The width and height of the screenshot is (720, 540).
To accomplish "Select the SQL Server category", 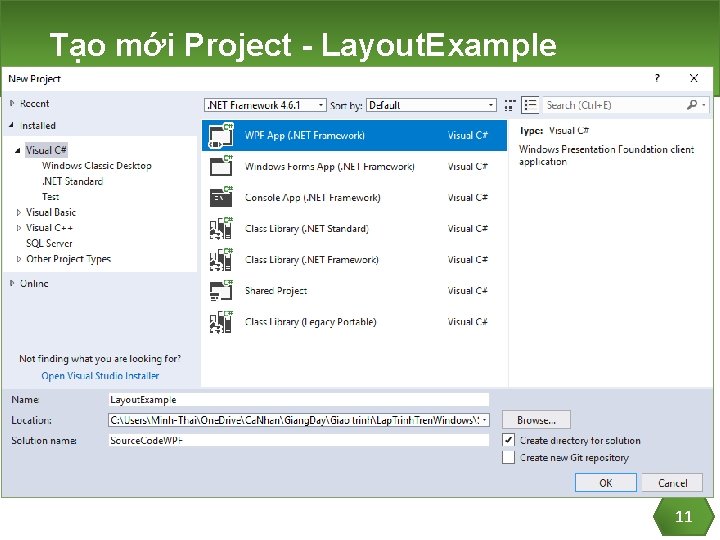I will point(49,243).
